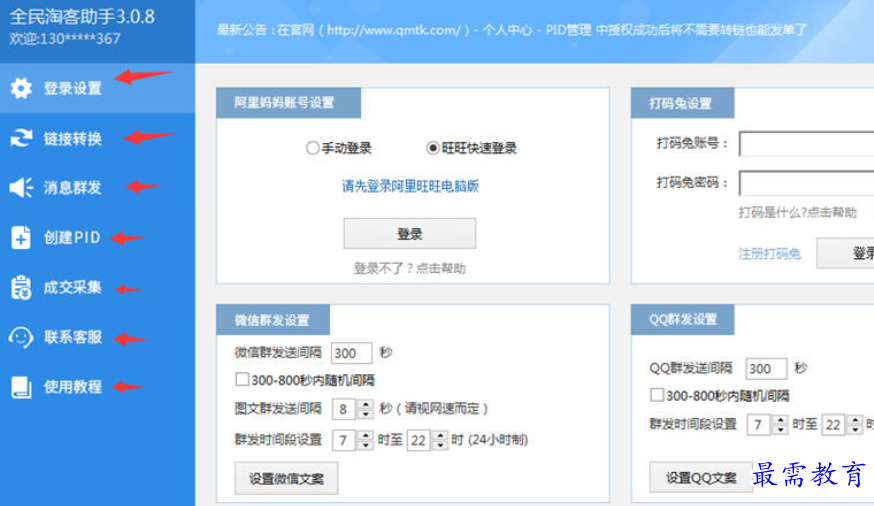Viewport: 874px width, 506px height.
Task: Click the 全民淘客助手3.0.8 title
Action: pos(82,16)
